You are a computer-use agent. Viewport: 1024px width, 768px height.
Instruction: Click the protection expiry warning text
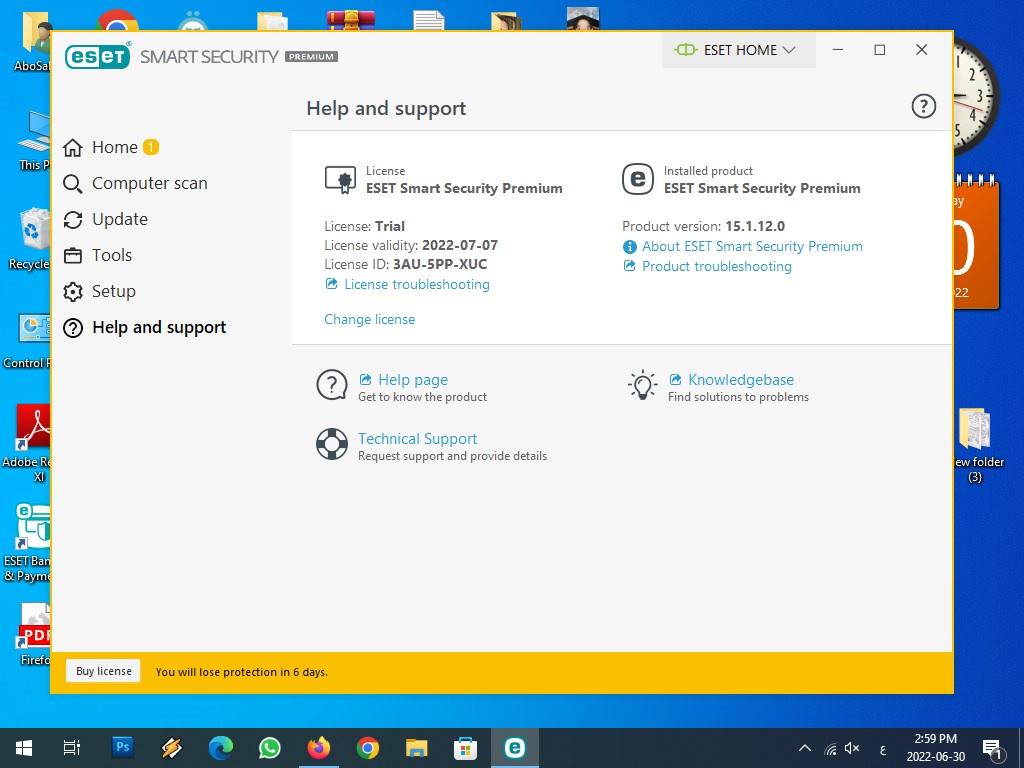[x=242, y=672]
